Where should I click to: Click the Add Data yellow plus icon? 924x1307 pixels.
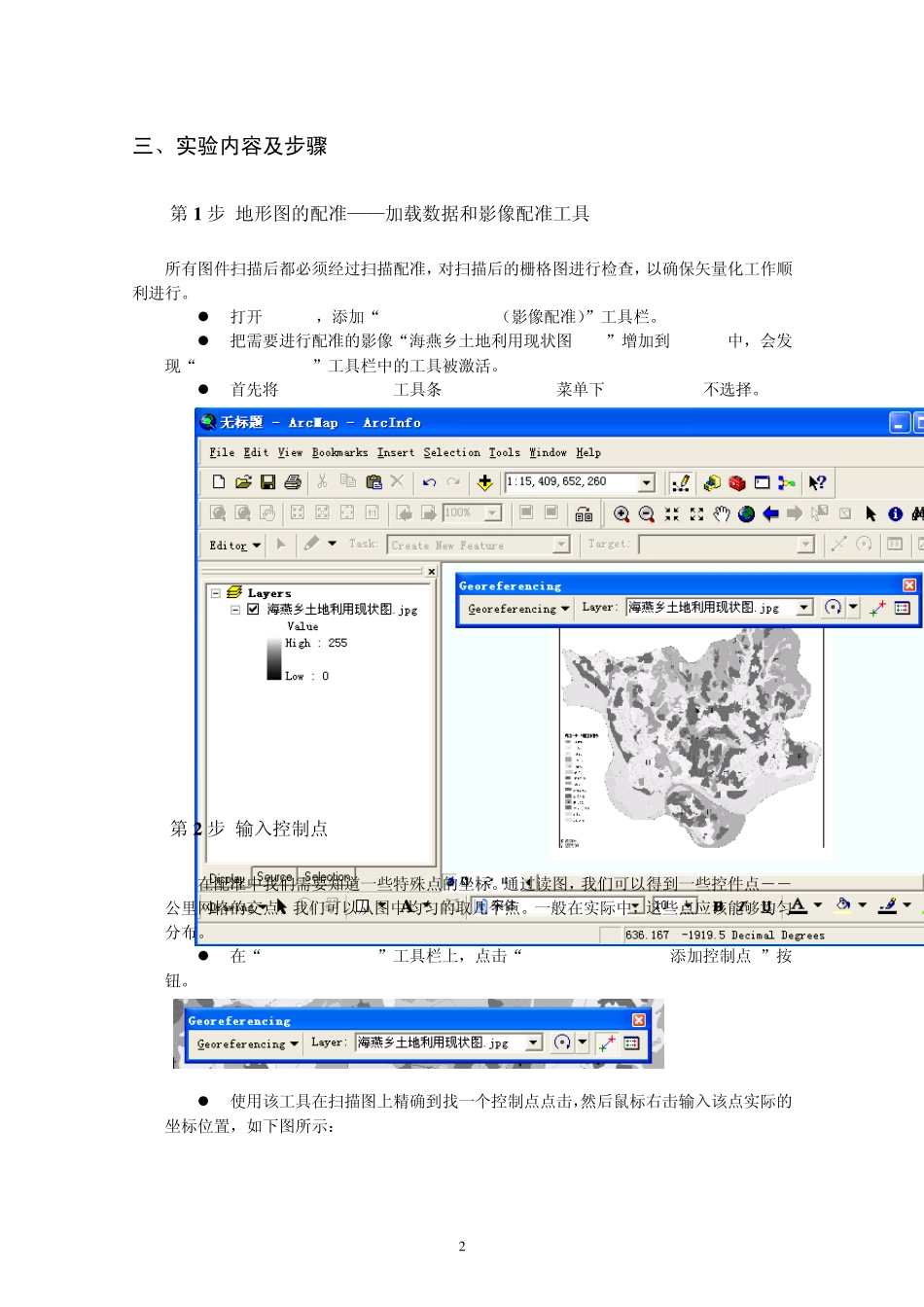[484, 482]
